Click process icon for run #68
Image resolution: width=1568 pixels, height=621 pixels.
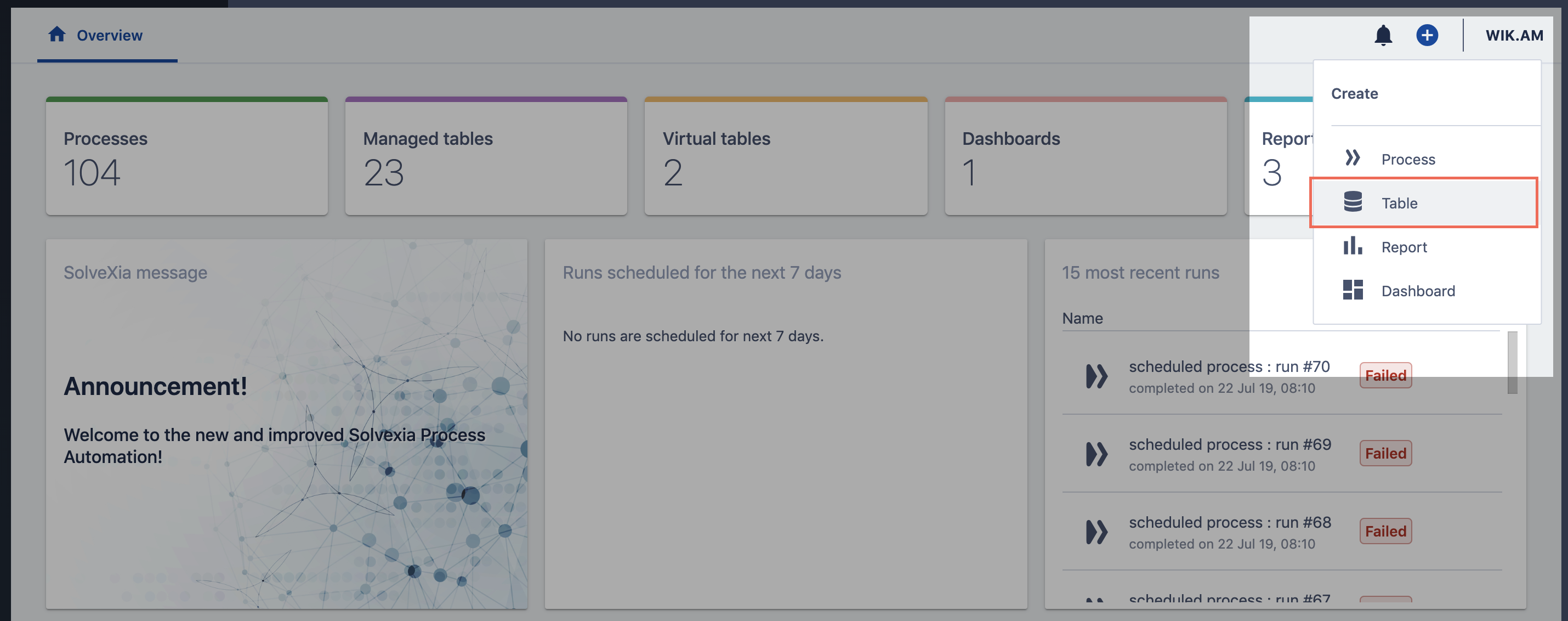click(x=1097, y=532)
